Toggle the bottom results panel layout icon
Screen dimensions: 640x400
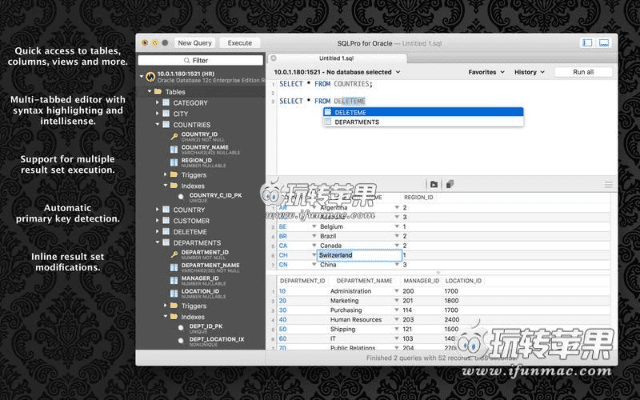[608, 43]
